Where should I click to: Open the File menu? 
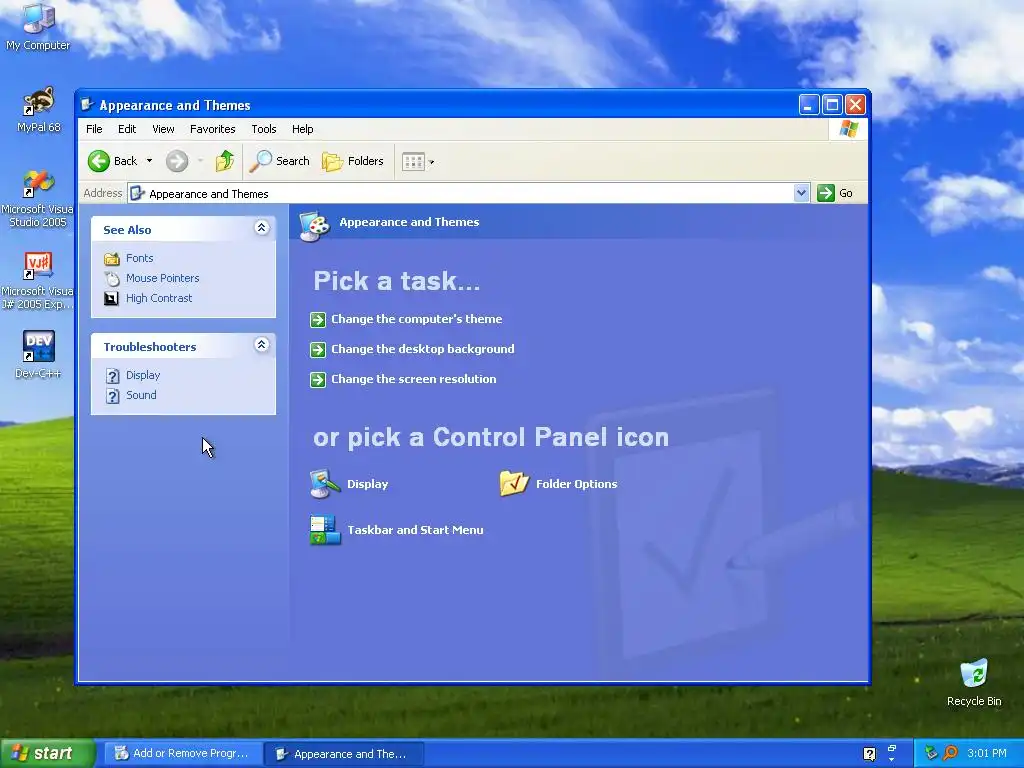tap(94, 129)
